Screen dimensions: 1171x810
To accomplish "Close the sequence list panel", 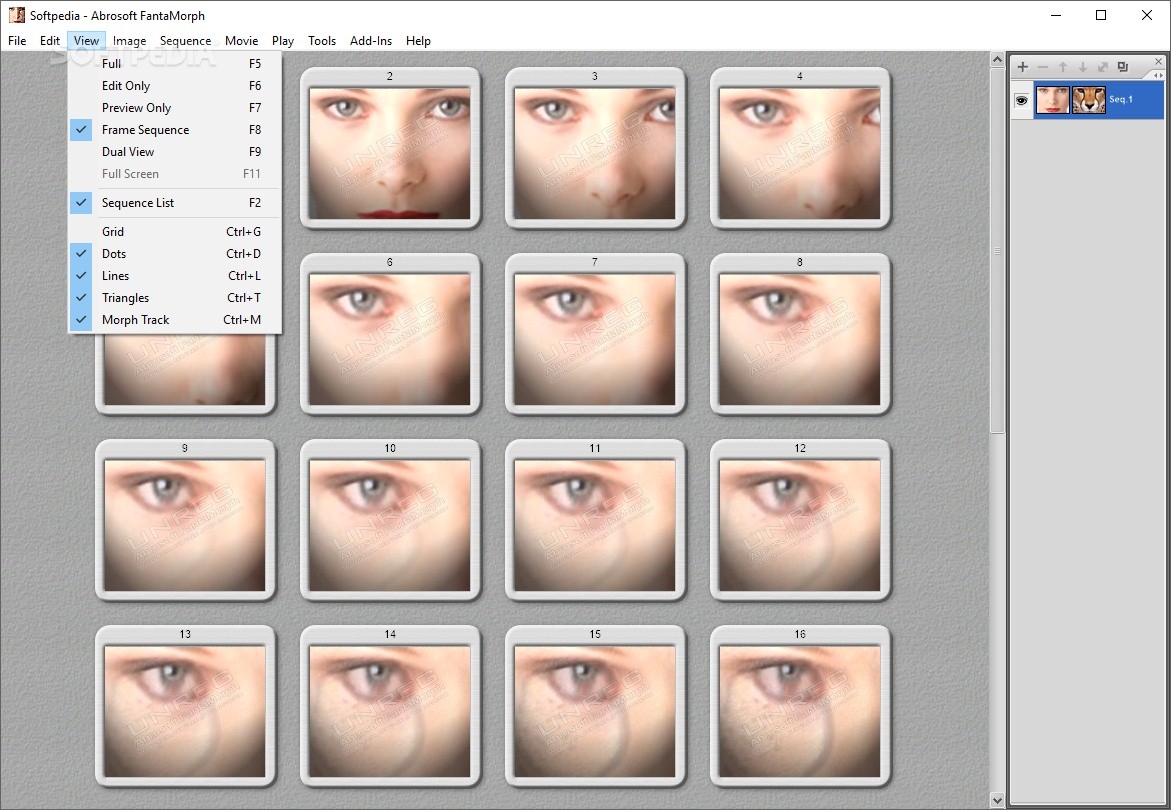I will [1158, 61].
